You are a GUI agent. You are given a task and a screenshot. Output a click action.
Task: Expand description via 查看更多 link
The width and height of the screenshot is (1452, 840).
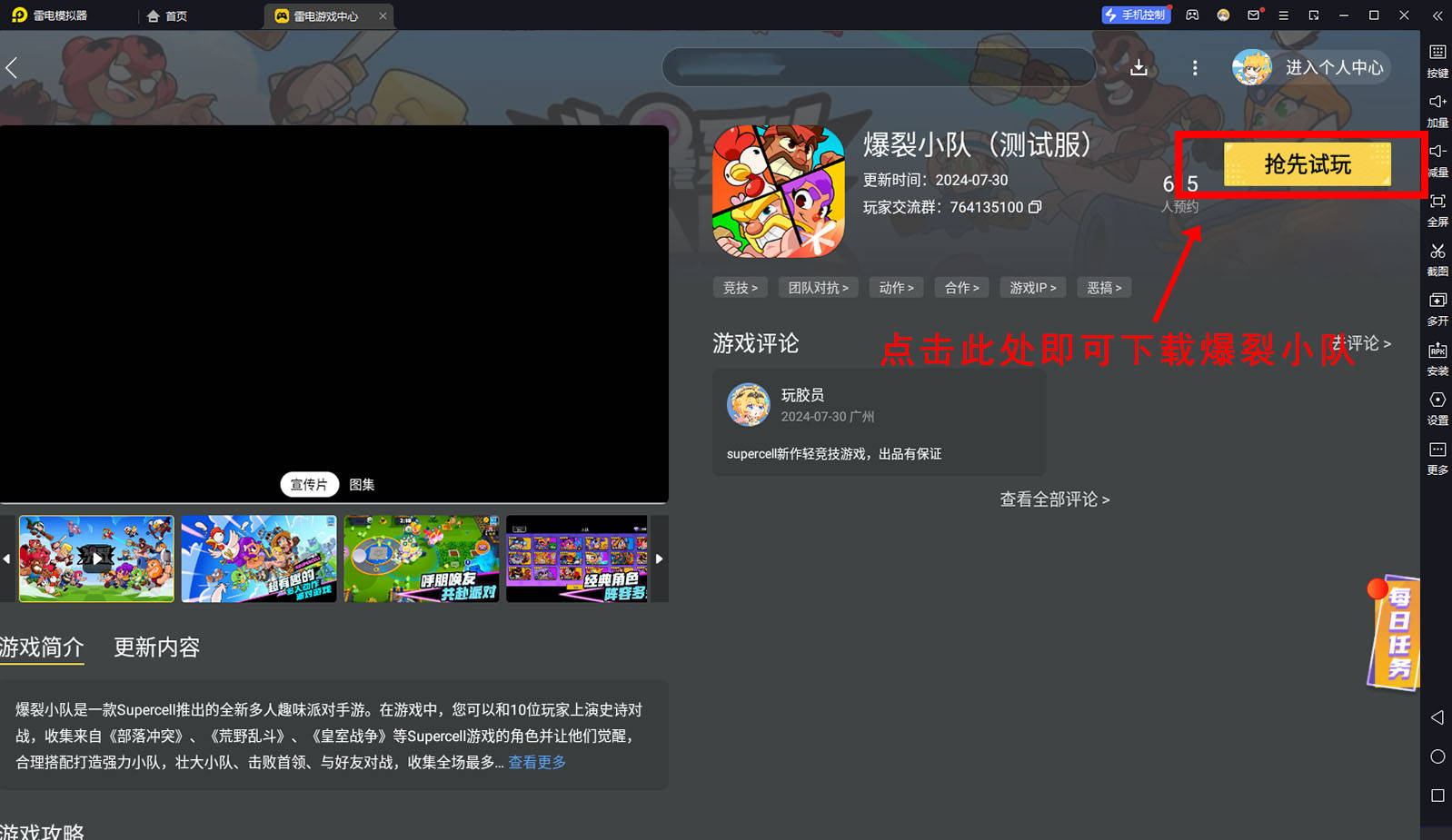tap(537, 763)
